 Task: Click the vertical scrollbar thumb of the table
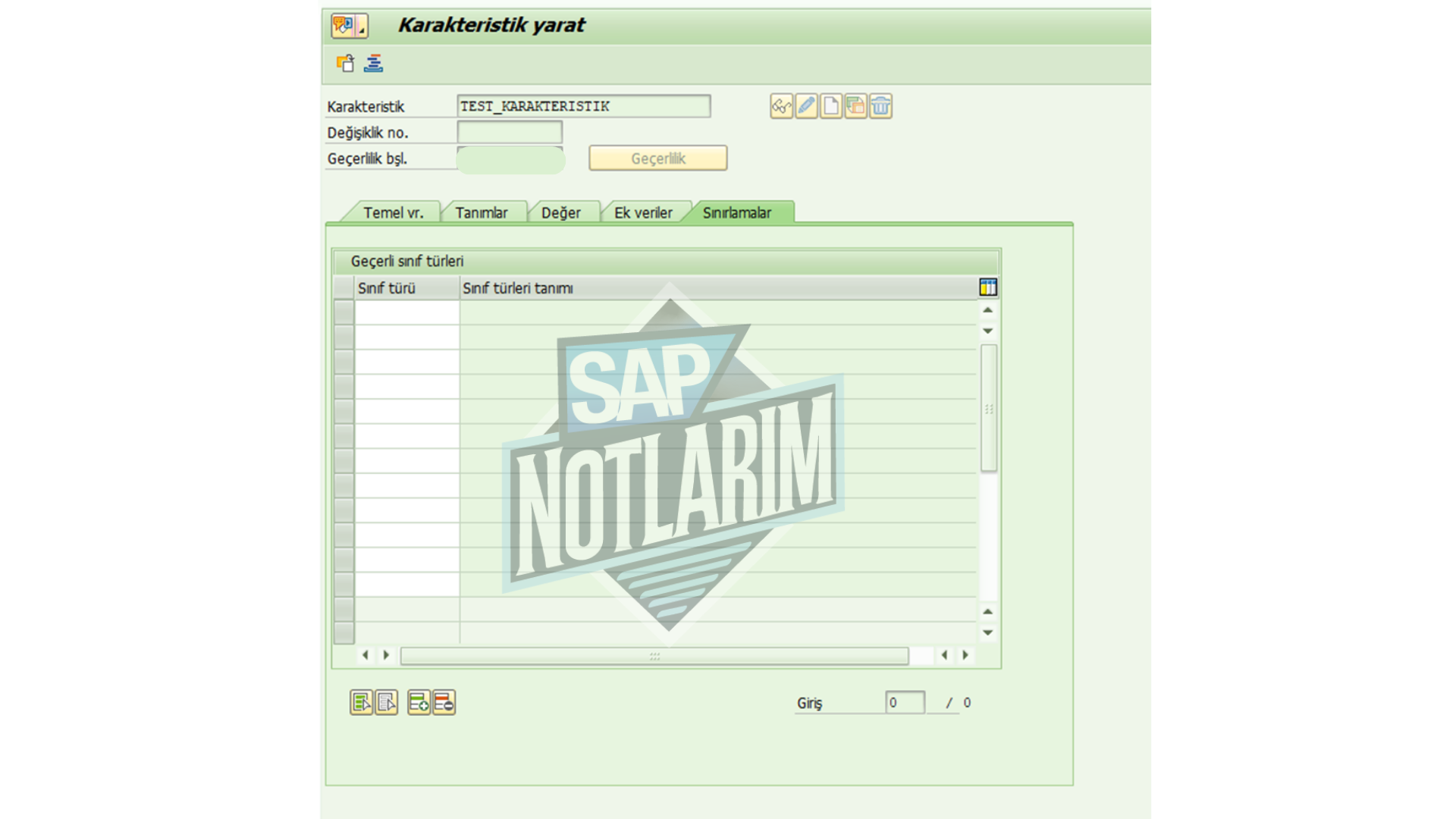[x=988, y=408]
